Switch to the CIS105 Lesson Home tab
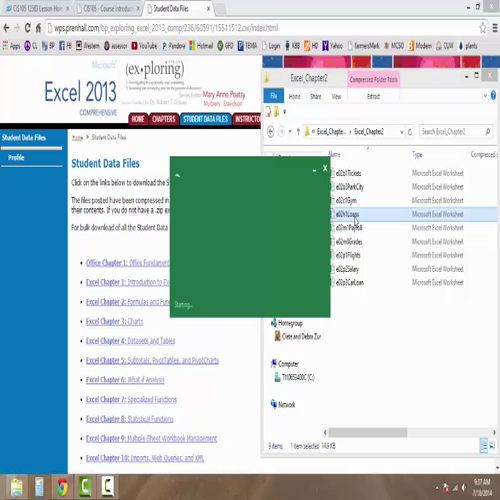This screenshot has height=500, width=500. (x=37, y=8)
